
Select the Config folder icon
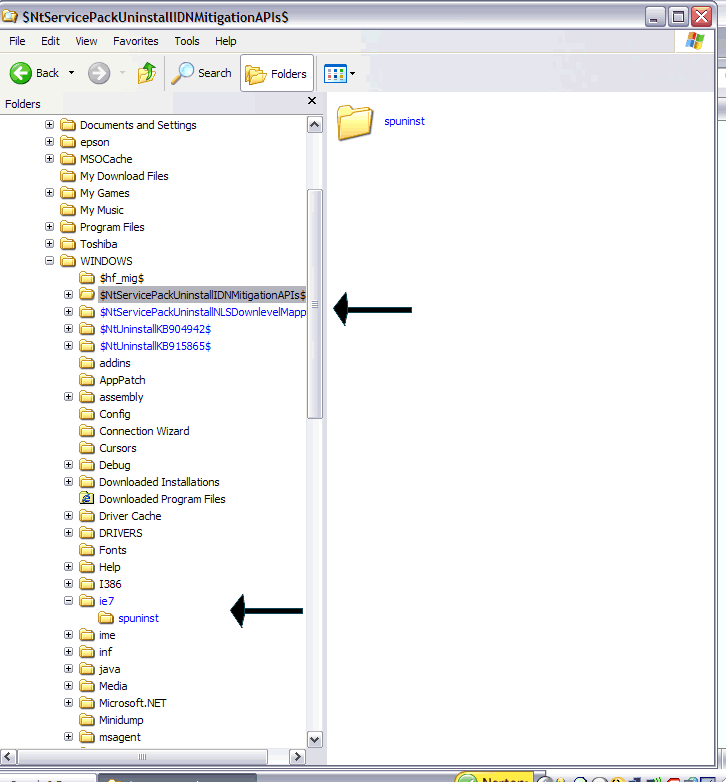coord(87,414)
